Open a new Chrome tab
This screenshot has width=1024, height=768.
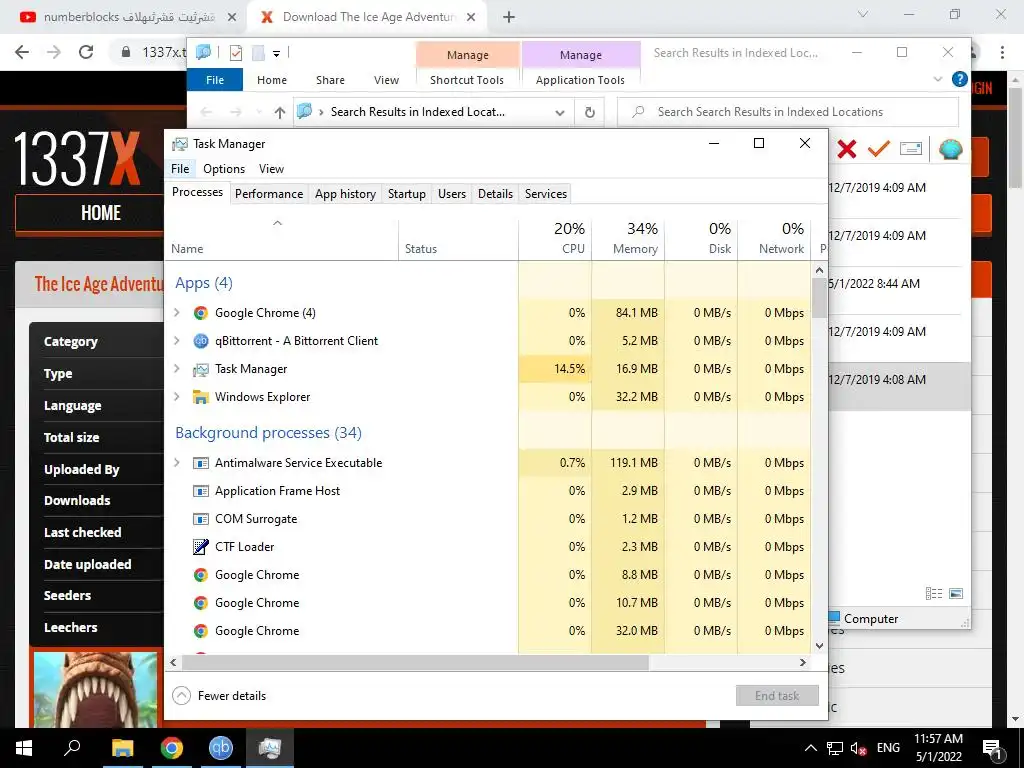509,17
